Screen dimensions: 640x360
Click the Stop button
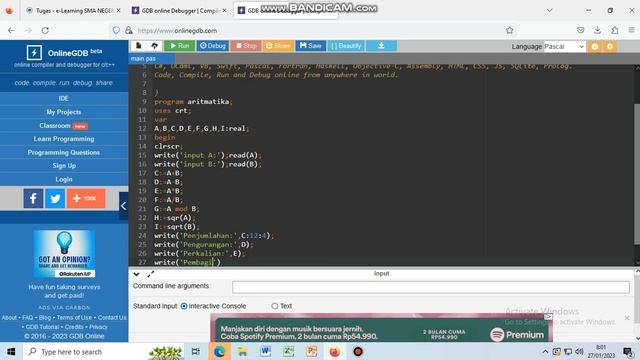point(246,46)
